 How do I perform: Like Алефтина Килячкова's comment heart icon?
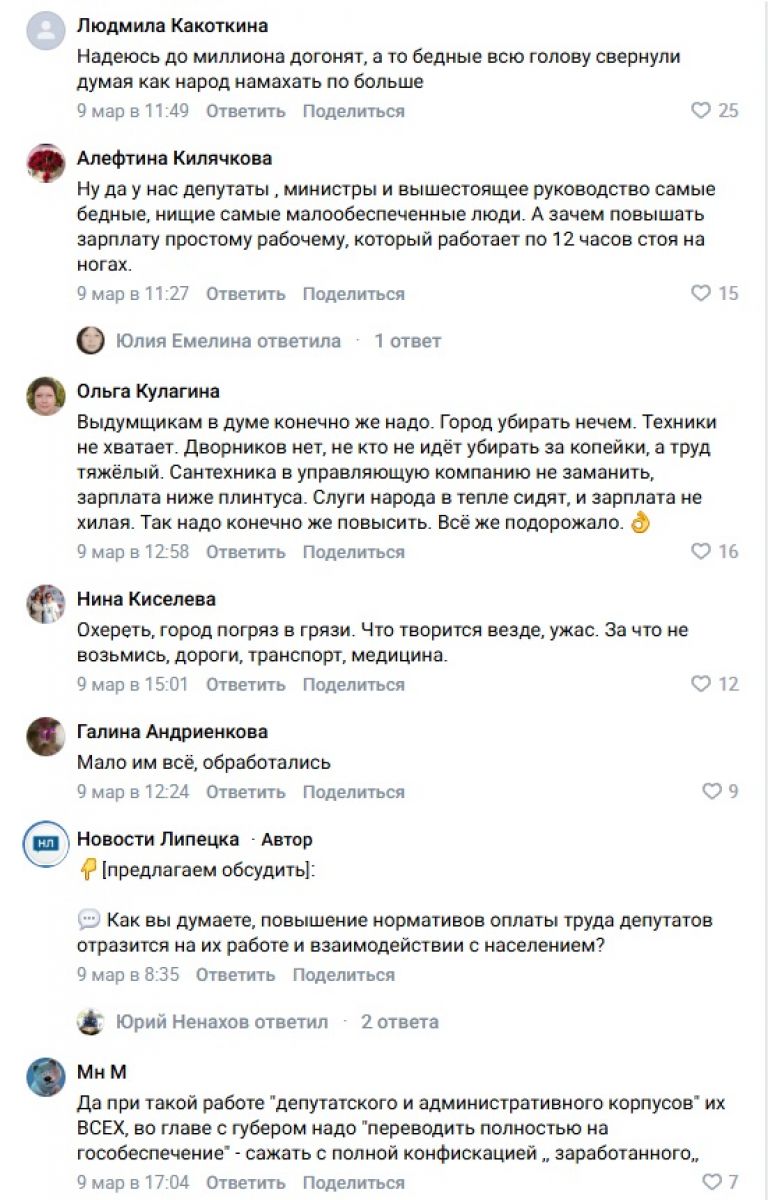[701, 294]
